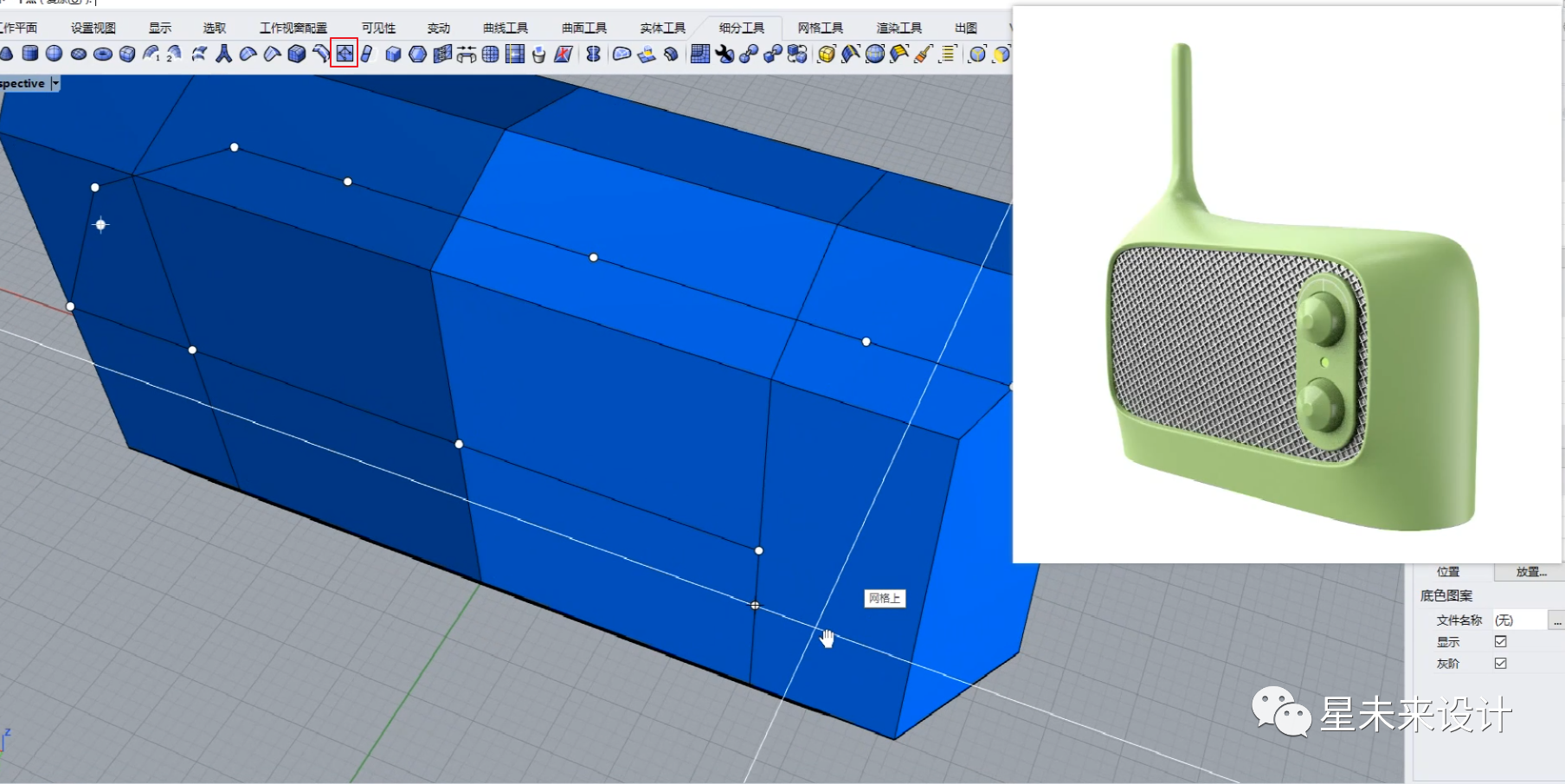Click the 放置... button
Image resolution: width=1565 pixels, height=784 pixels.
(x=1530, y=572)
